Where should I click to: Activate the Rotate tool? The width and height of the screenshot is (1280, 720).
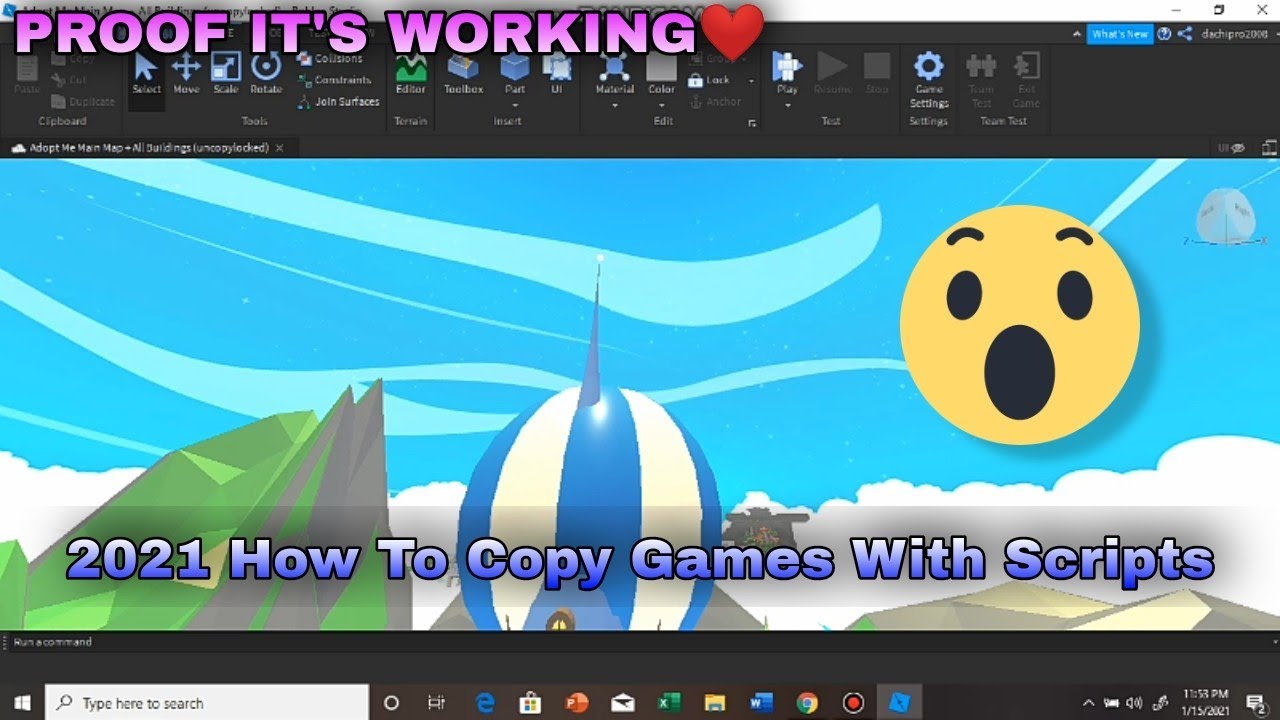(266, 73)
